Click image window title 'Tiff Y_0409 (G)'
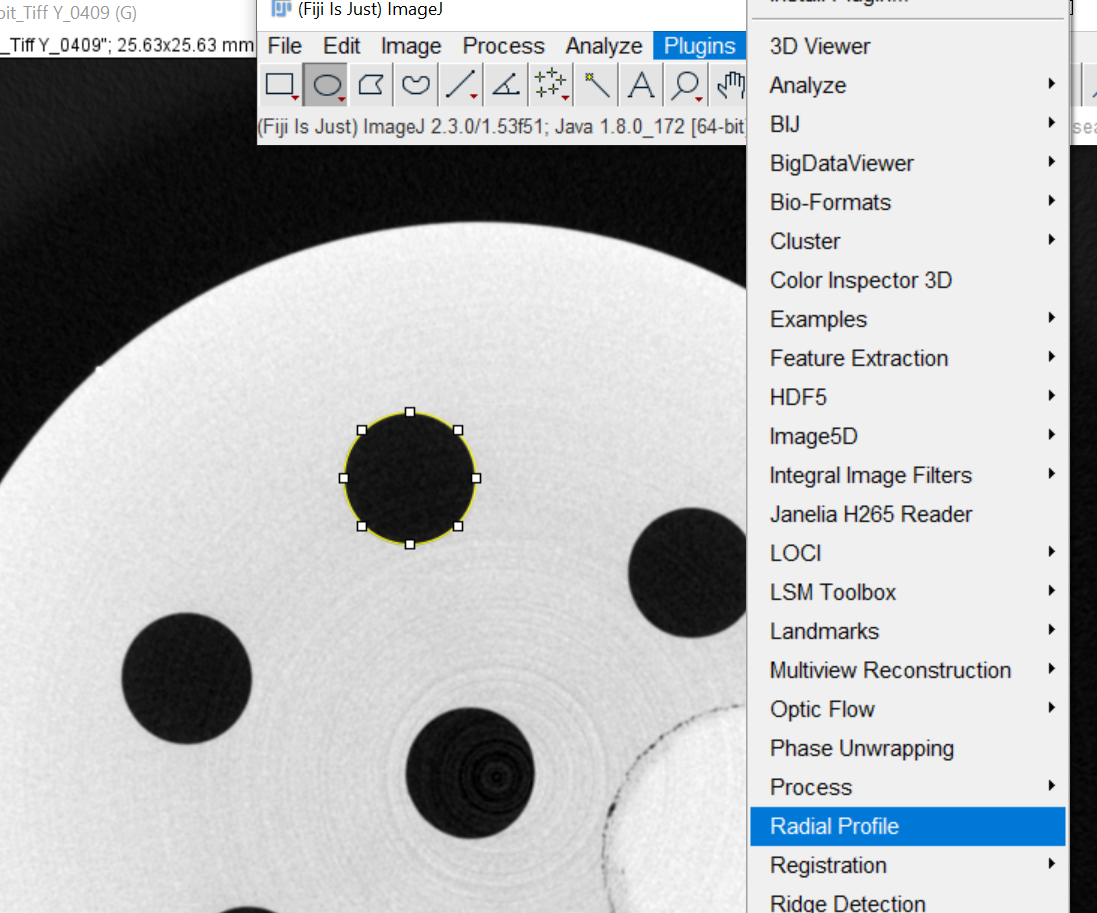Screen dimensions: 1097x913 (x=69, y=13)
